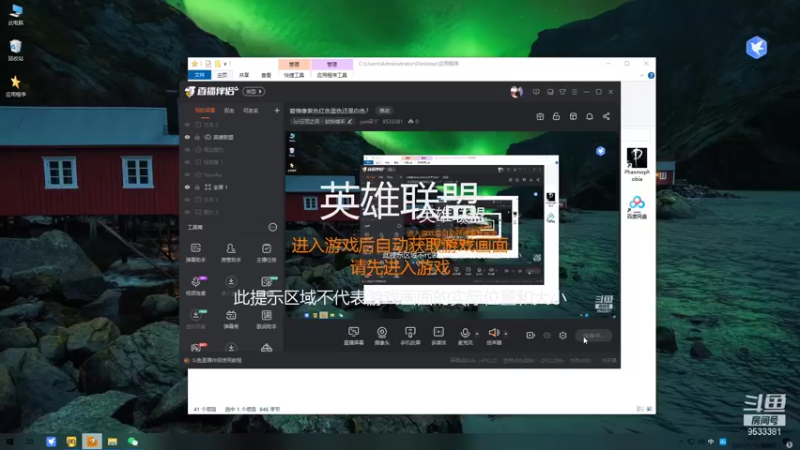
Task: Click the share icon in the stream info bar
Action: [606, 116]
